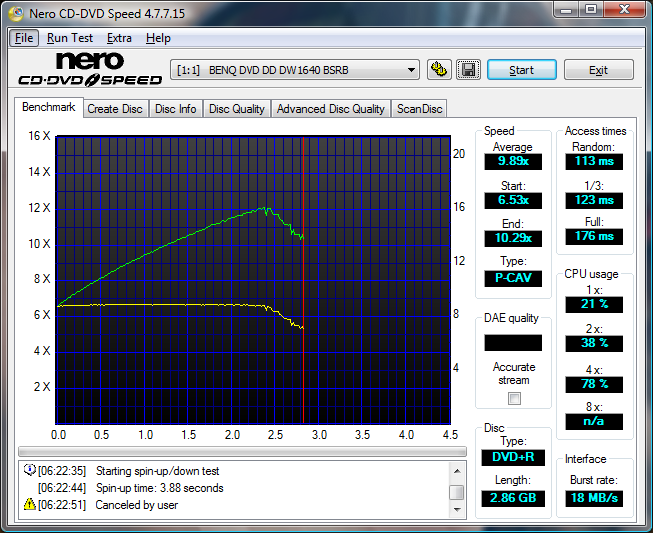Select the ScanDisc tab

coord(419,109)
